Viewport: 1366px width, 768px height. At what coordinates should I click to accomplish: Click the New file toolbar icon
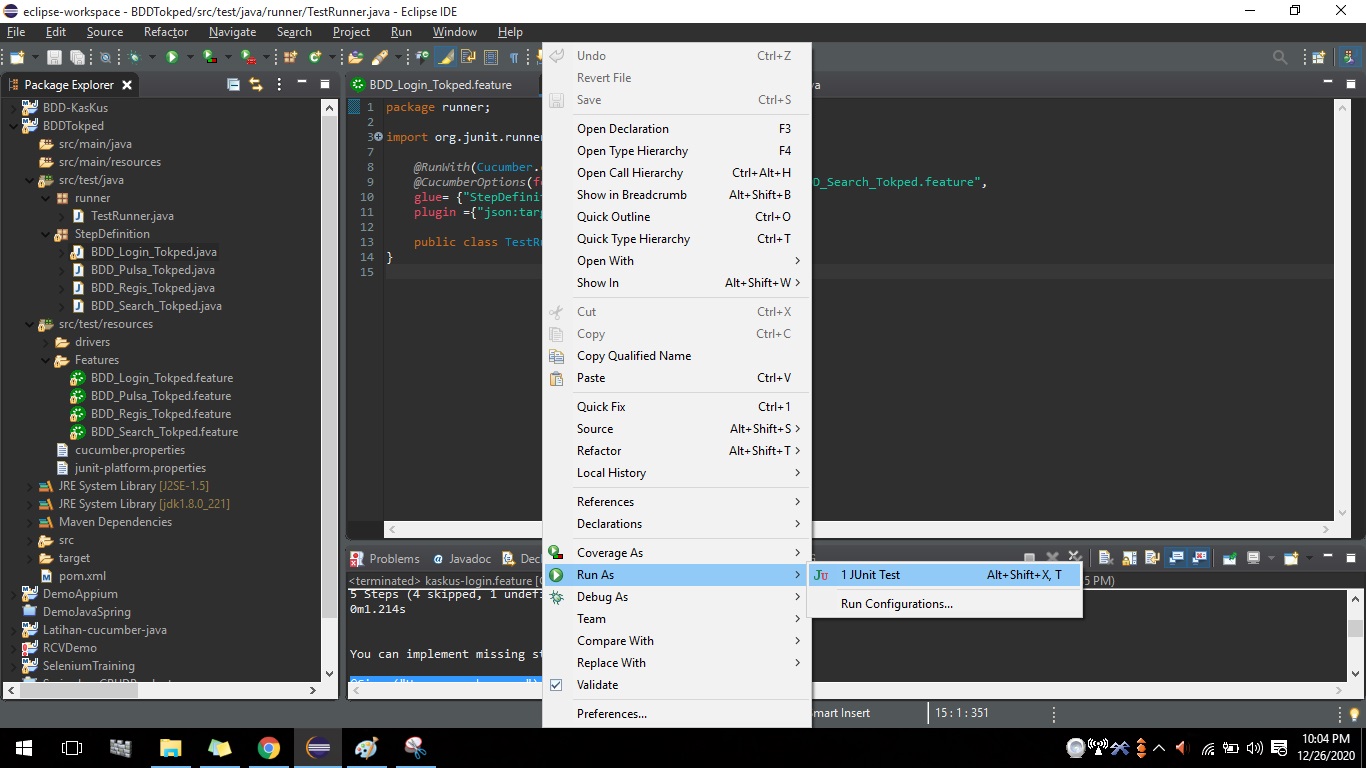pyautogui.click(x=17, y=57)
